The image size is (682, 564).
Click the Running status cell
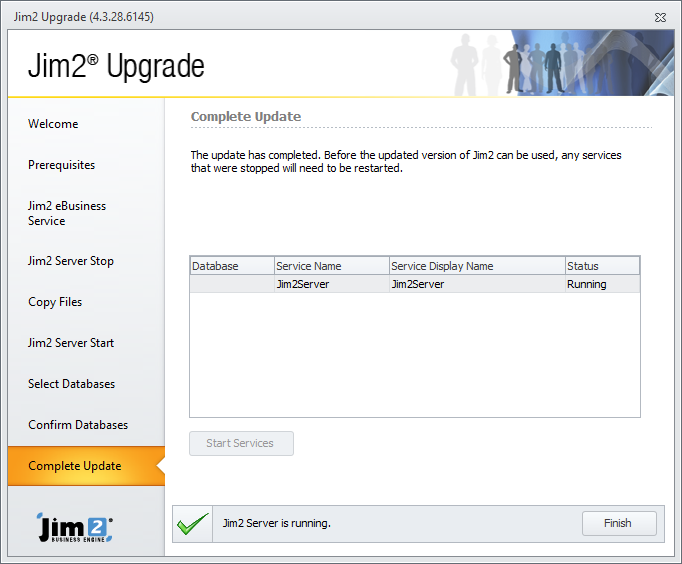tap(602, 284)
